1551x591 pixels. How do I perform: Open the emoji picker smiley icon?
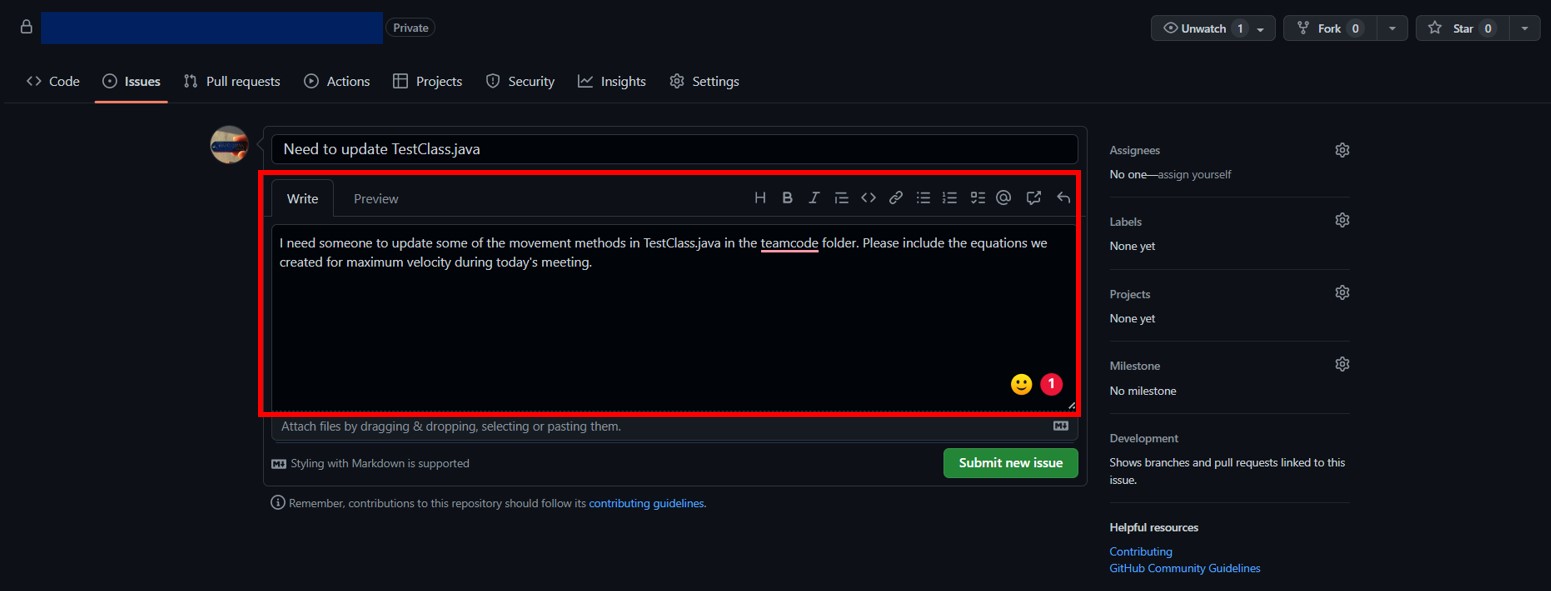pos(1021,384)
